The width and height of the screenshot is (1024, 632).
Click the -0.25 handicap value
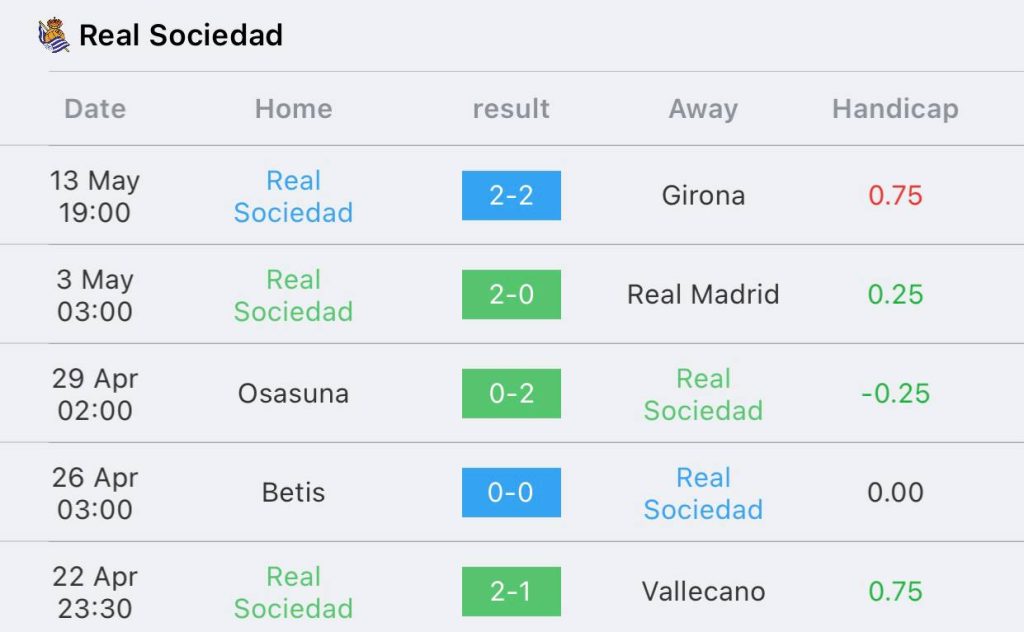point(895,394)
